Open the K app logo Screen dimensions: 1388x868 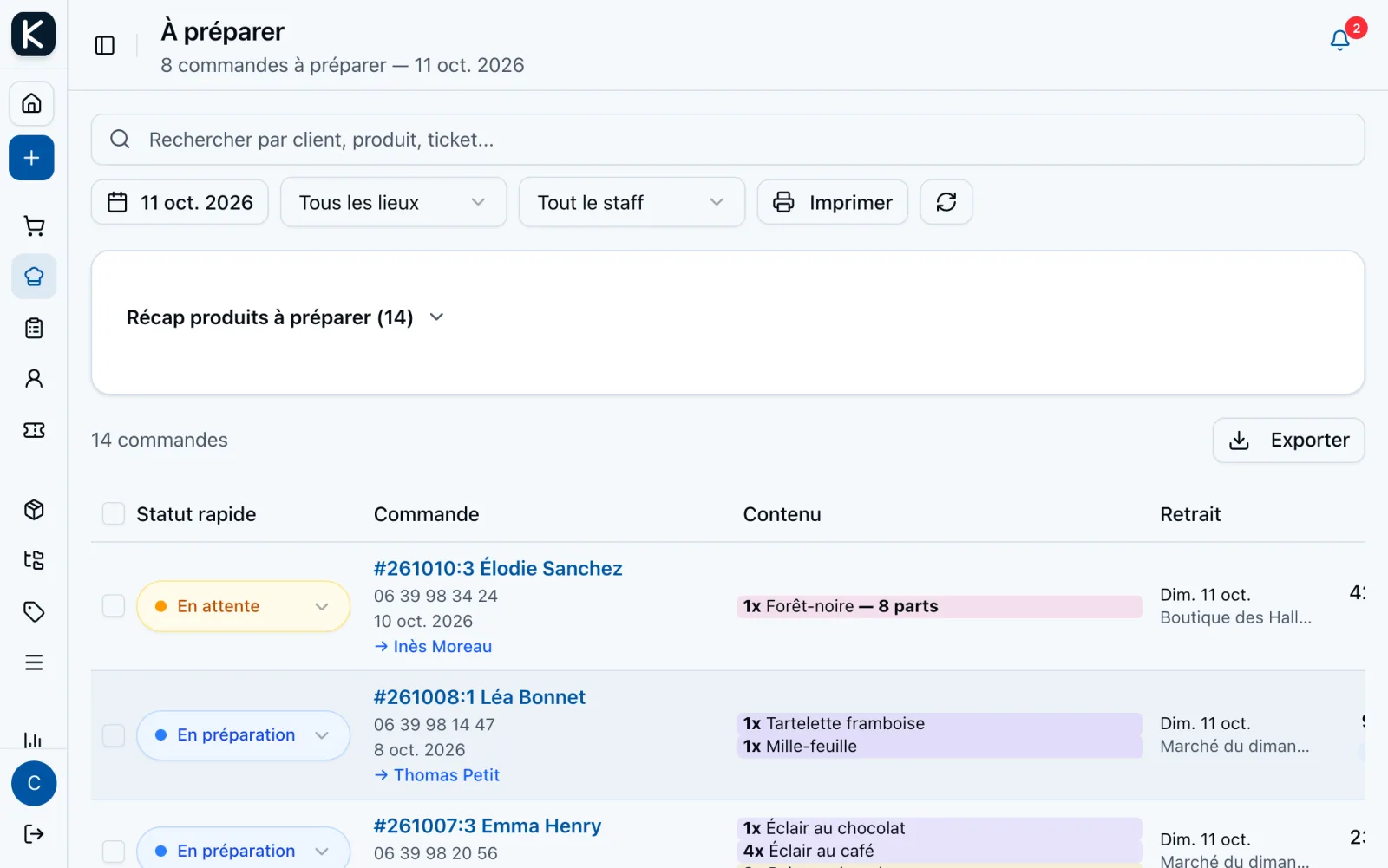(33, 34)
